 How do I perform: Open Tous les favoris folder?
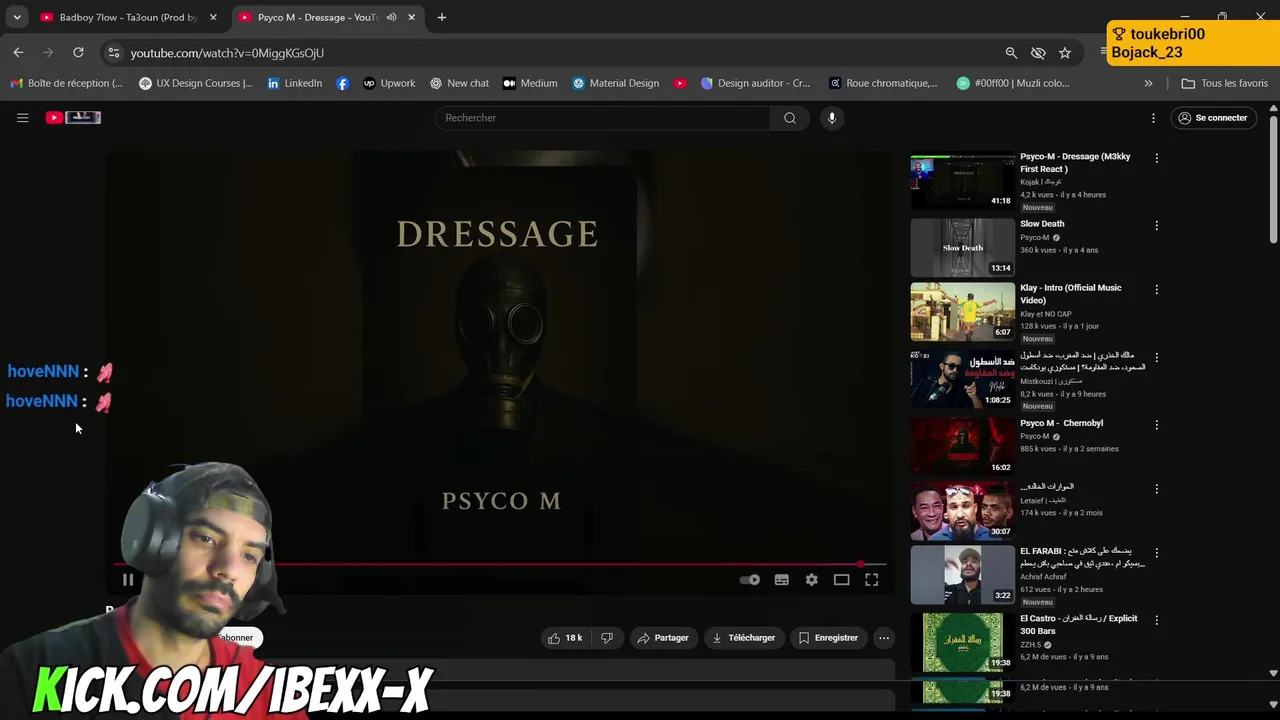(x=1225, y=83)
